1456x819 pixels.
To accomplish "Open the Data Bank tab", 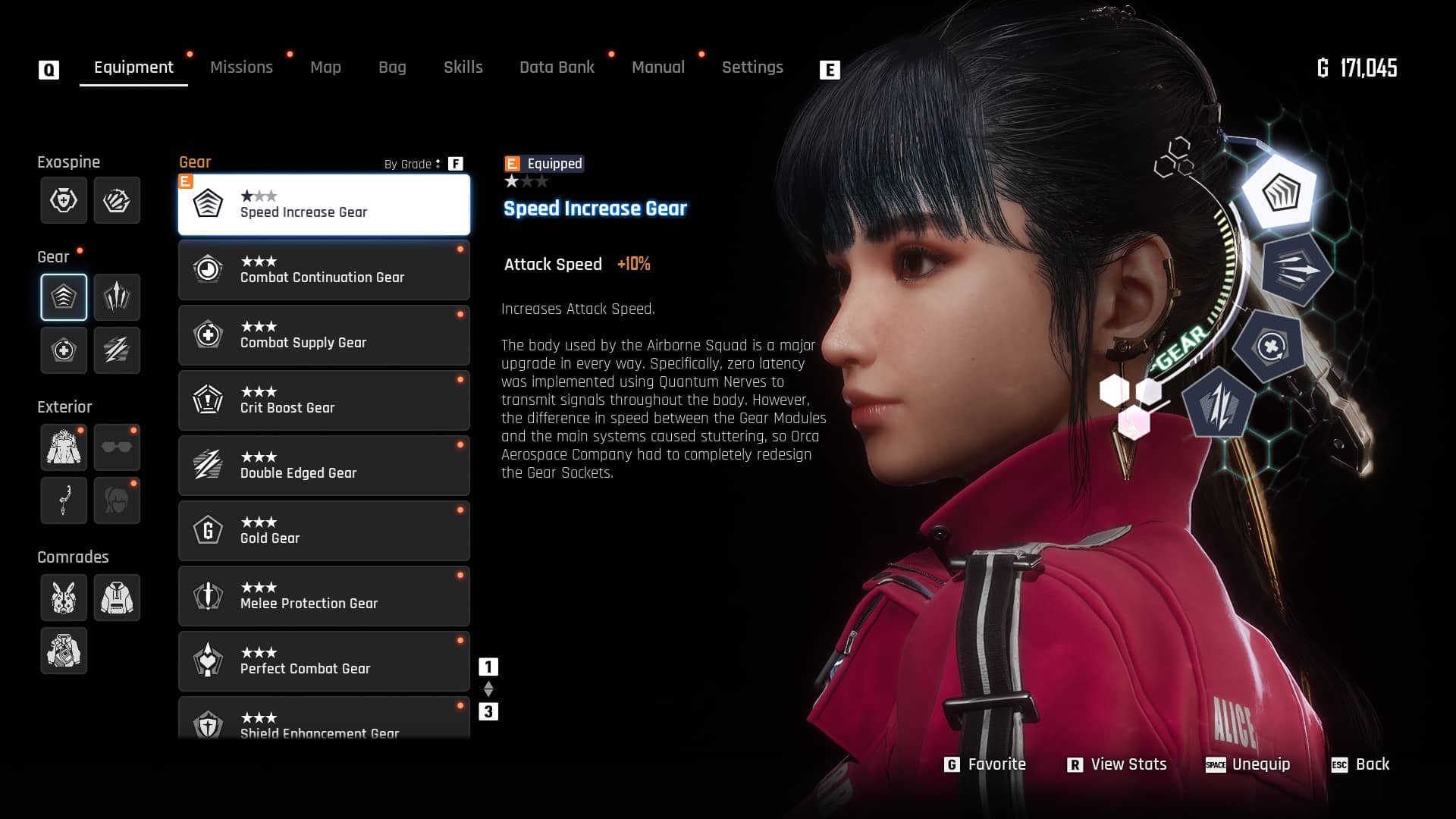I will tap(557, 67).
